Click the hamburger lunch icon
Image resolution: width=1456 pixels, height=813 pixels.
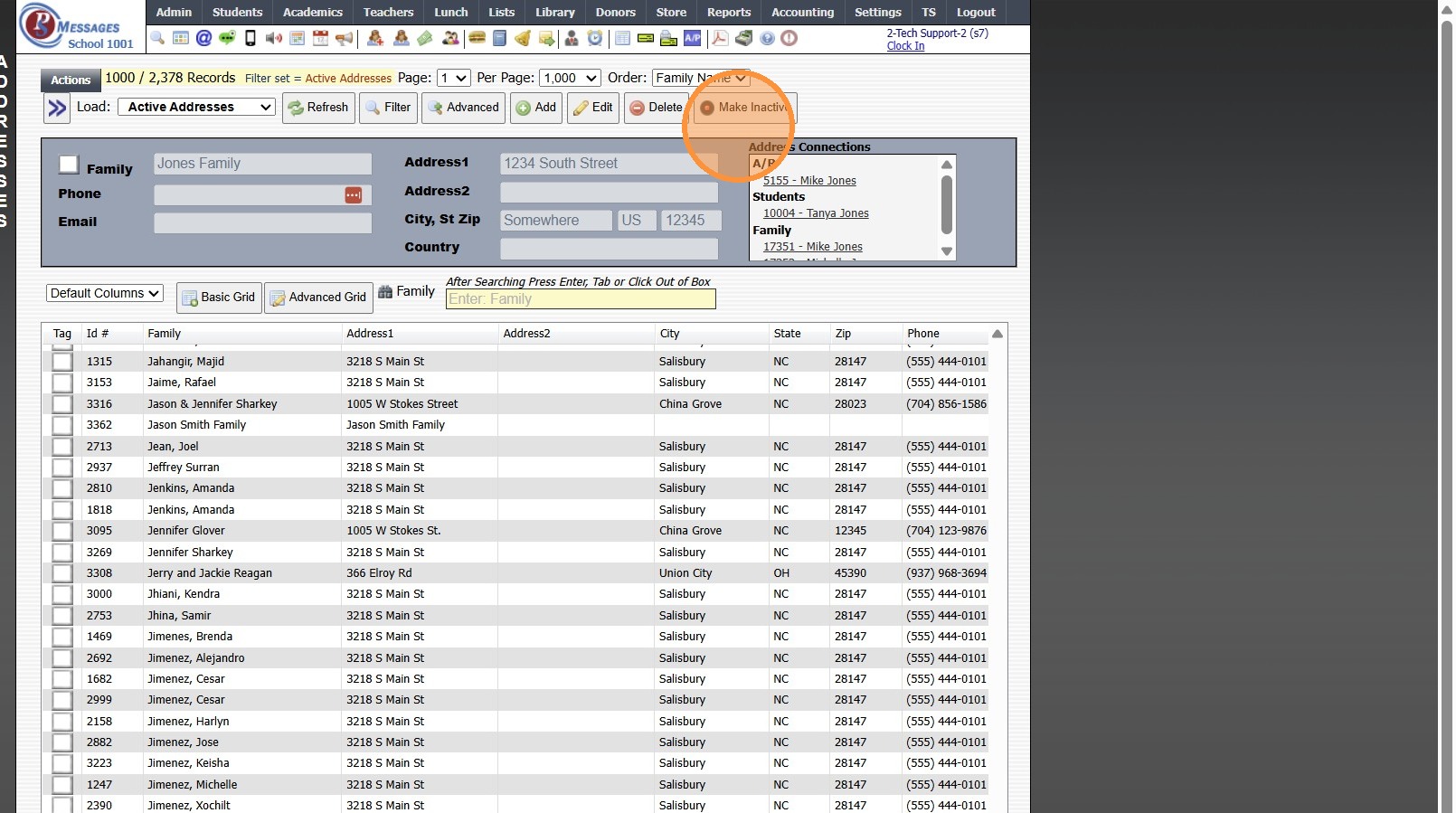click(477, 38)
